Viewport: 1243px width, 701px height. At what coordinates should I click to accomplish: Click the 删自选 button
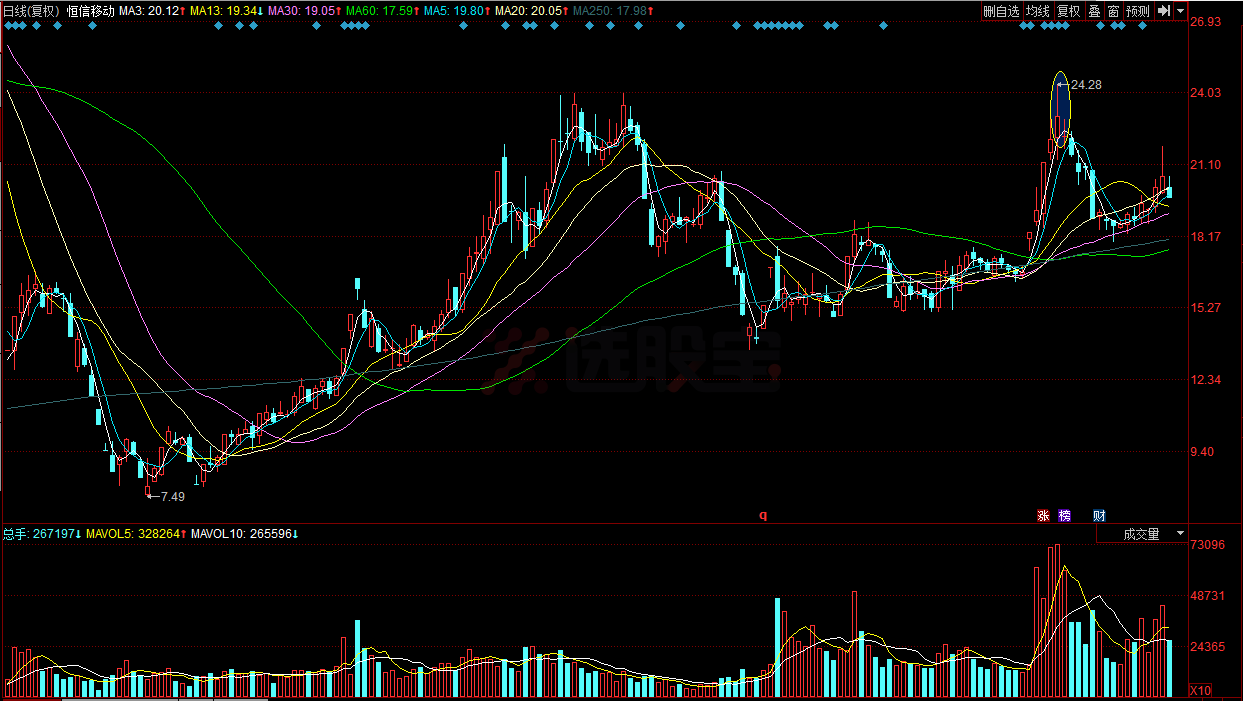[x=1001, y=11]
